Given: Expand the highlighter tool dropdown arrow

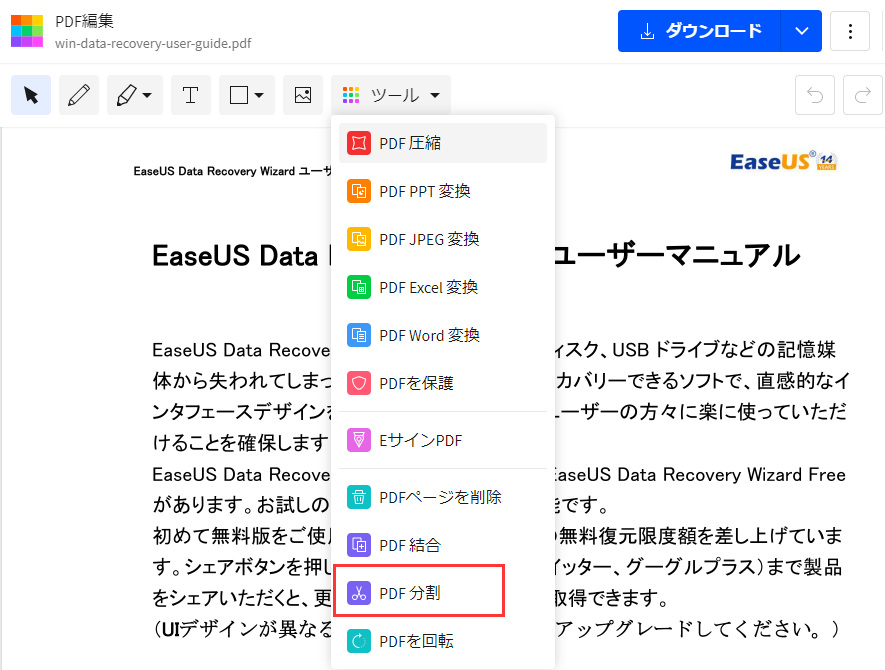Looking at the screenshot, I should (145, 94).
